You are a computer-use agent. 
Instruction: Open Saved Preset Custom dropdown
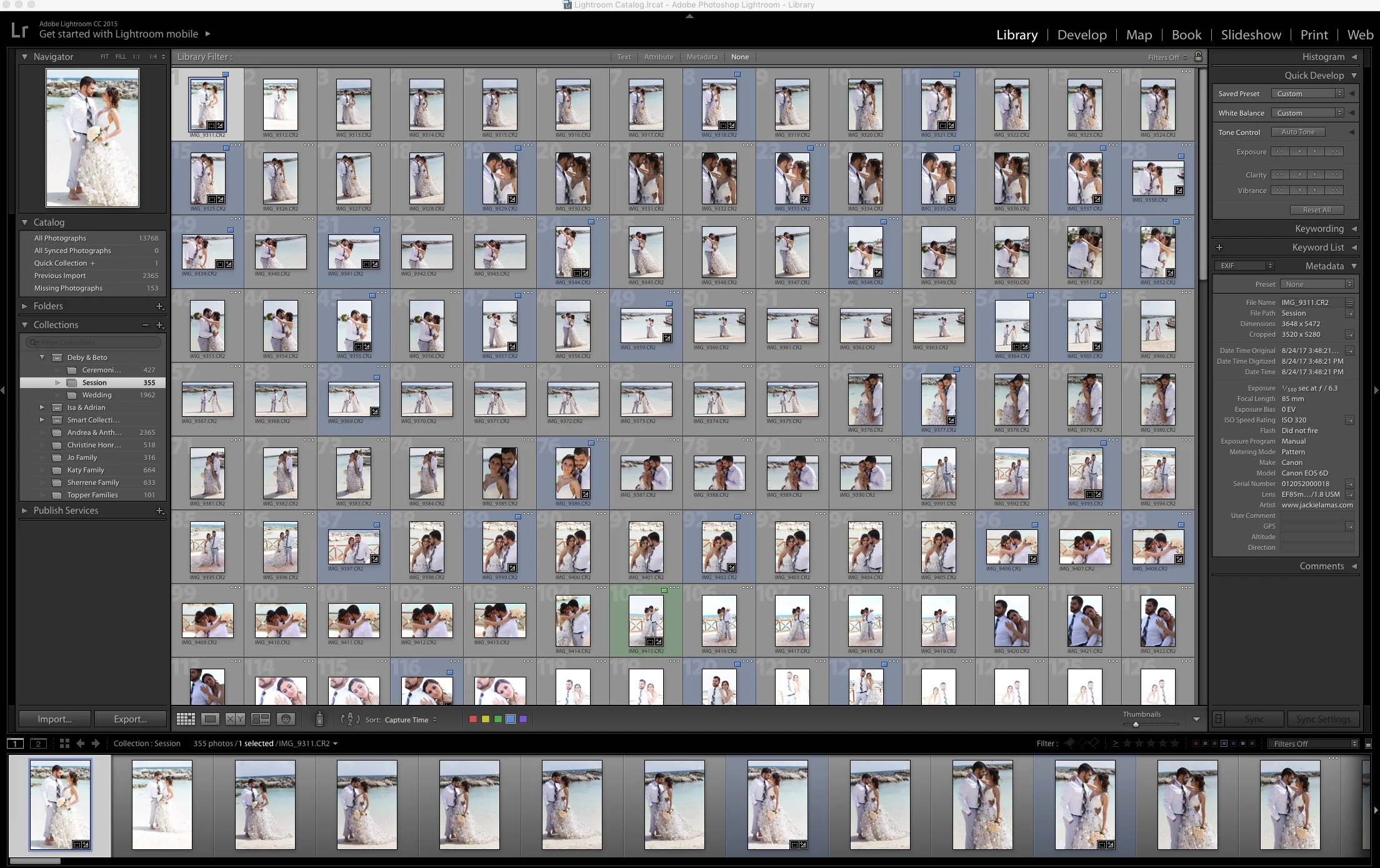pyautogui.click(x=1307, y=94)
